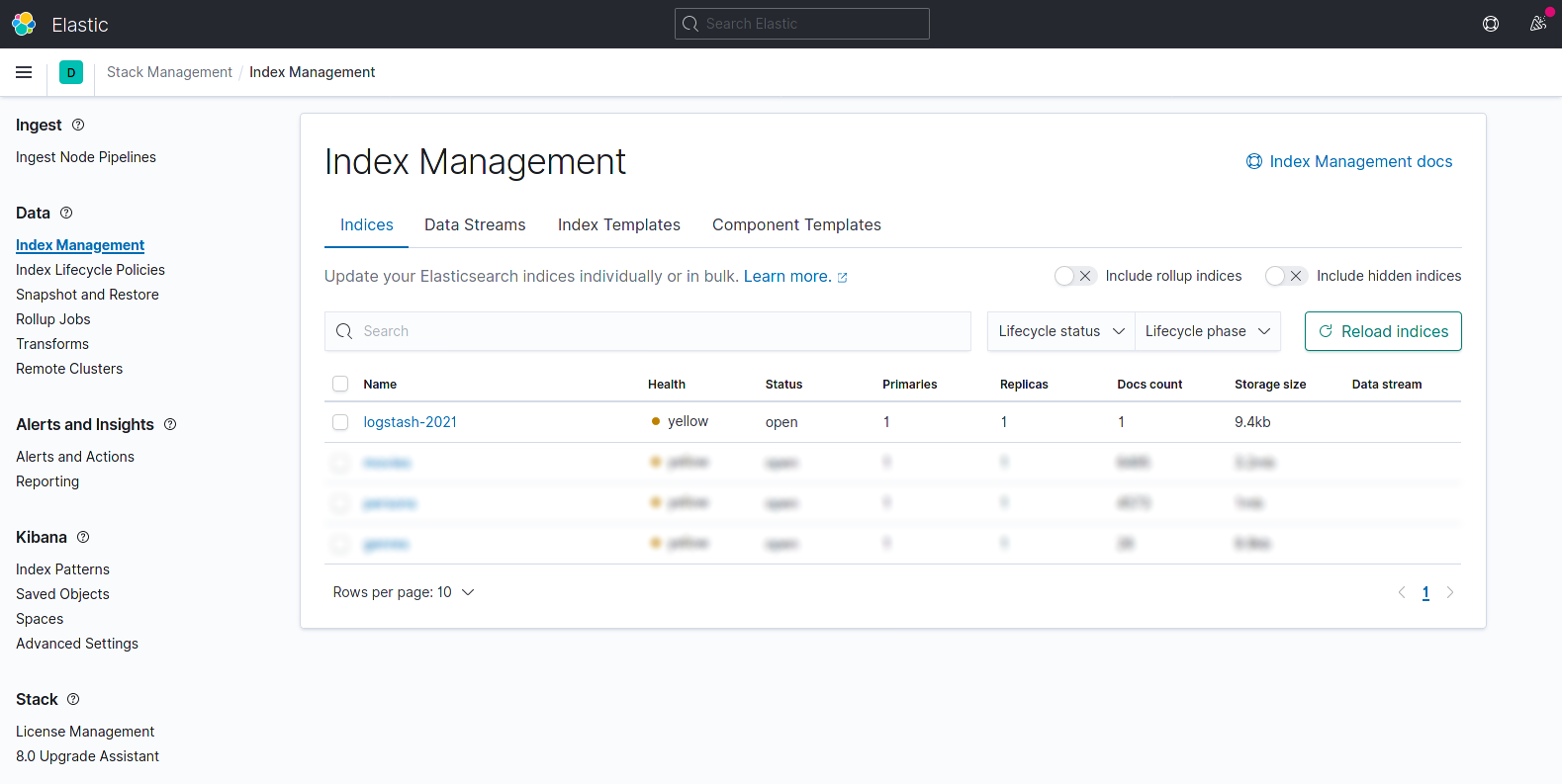Go to the next page arrow

point(1450,592)
